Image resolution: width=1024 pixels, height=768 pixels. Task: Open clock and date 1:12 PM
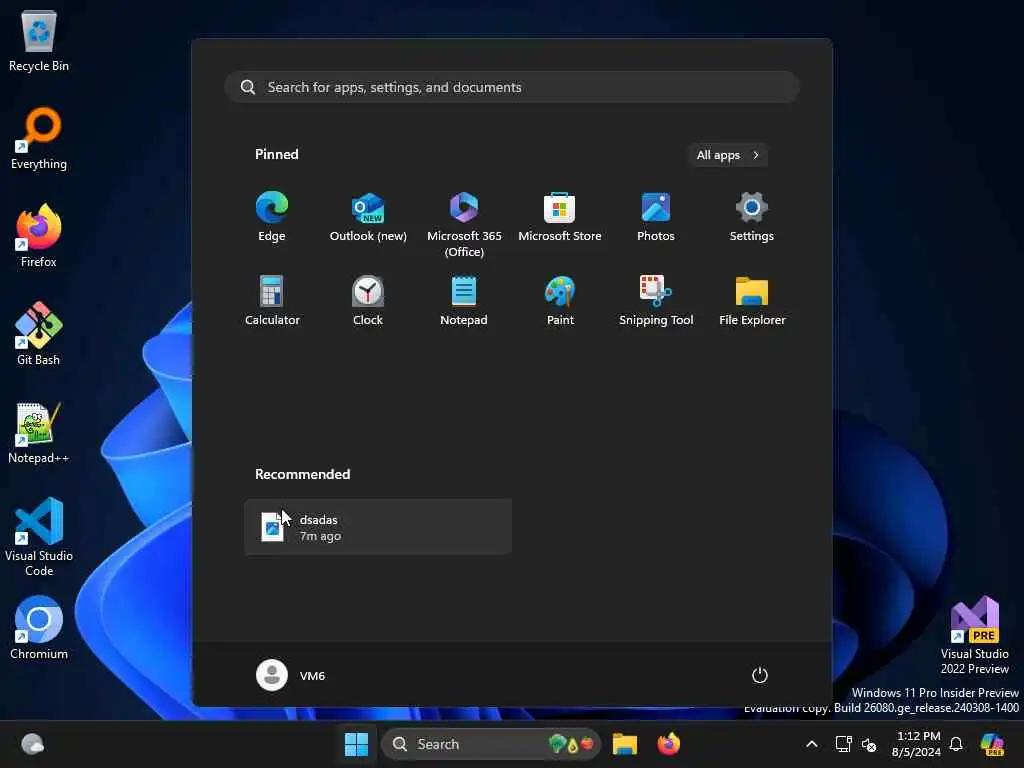[917, 744]
